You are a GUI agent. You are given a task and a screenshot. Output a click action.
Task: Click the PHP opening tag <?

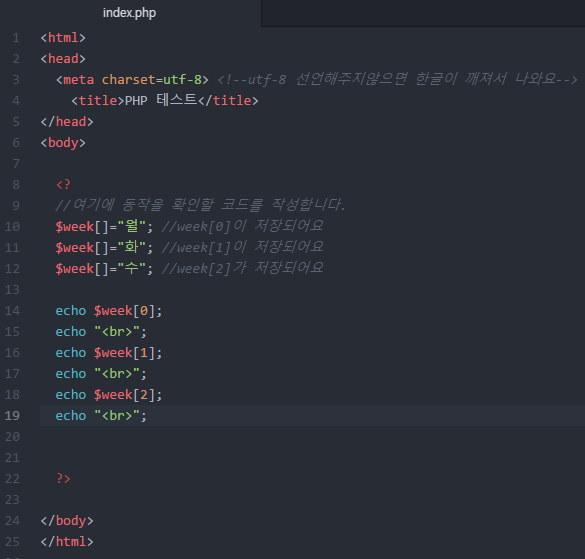point(63,184)
